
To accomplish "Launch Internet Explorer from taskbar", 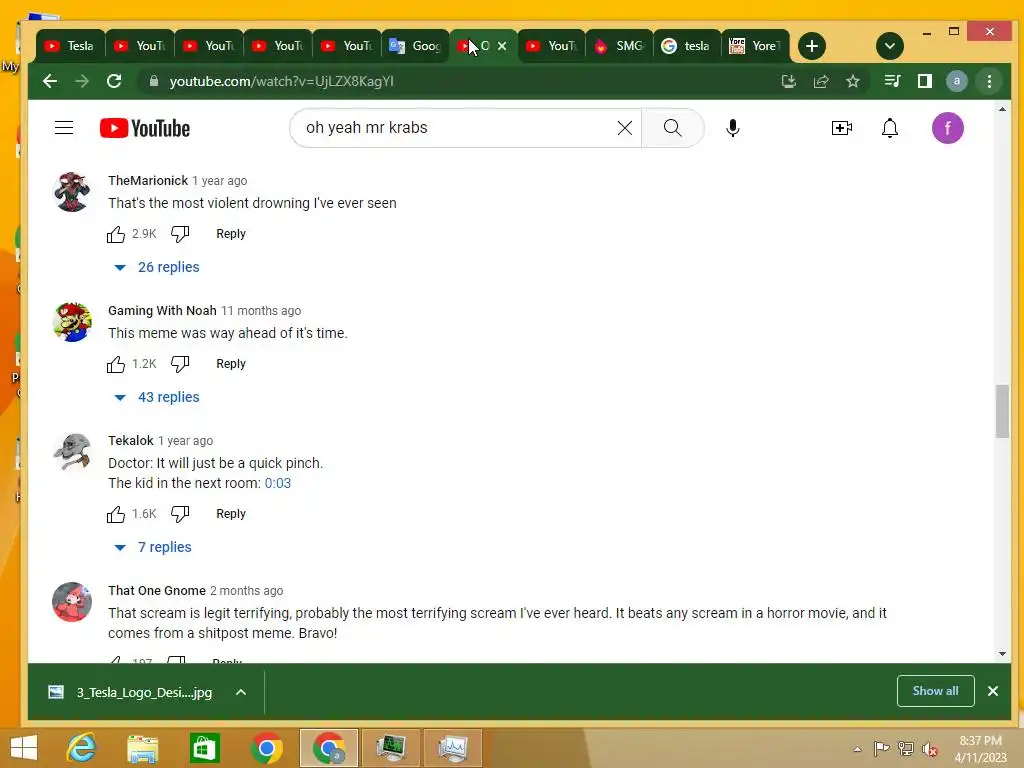I will click(82, 748).
